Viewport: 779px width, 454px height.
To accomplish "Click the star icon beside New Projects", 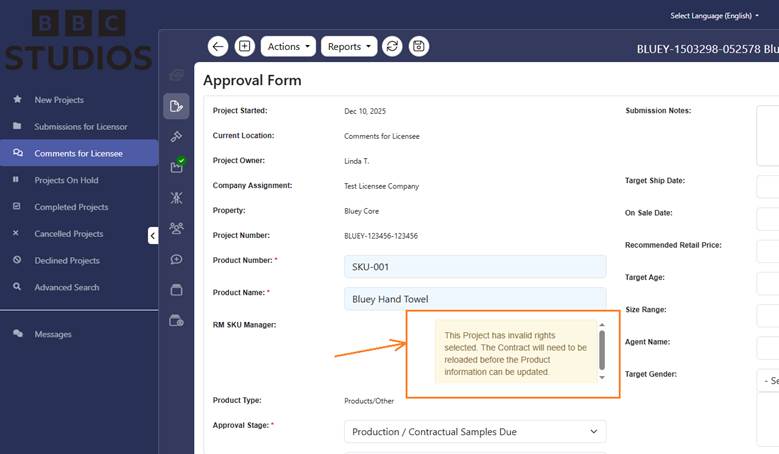I will point(17,99).
